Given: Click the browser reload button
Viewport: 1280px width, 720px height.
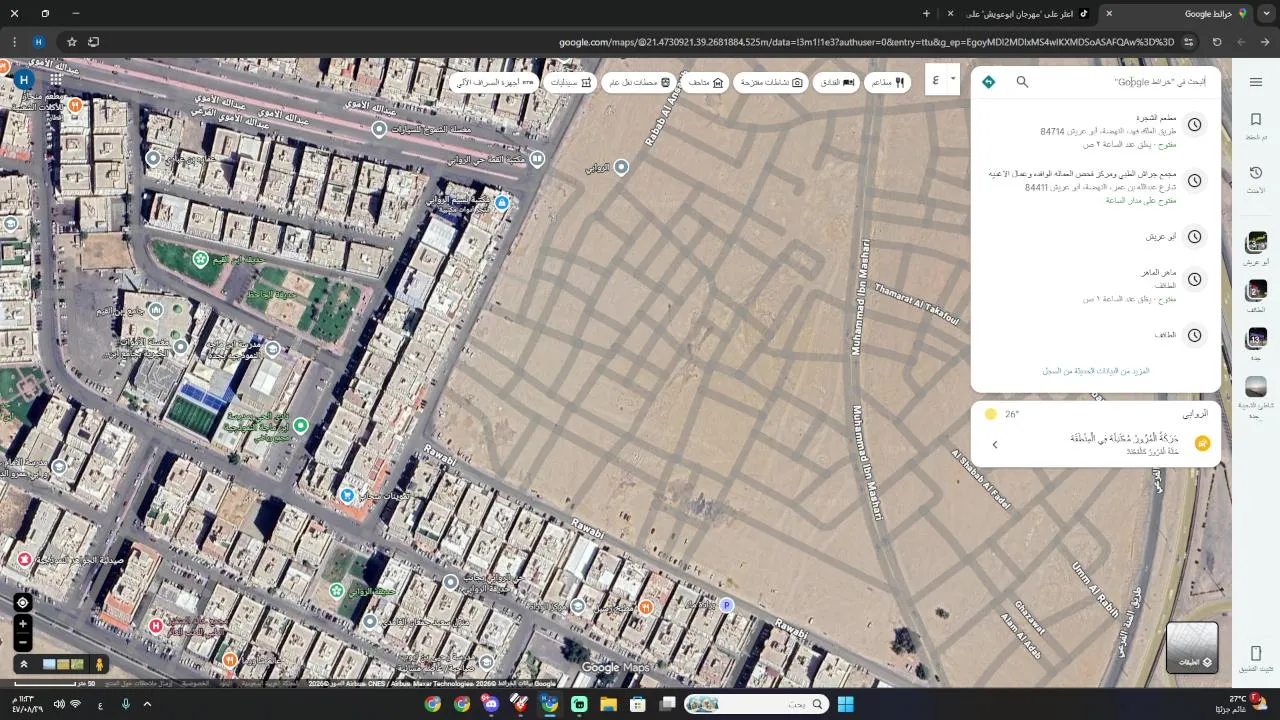Looking at the screenshot, I should [1217, 42].
